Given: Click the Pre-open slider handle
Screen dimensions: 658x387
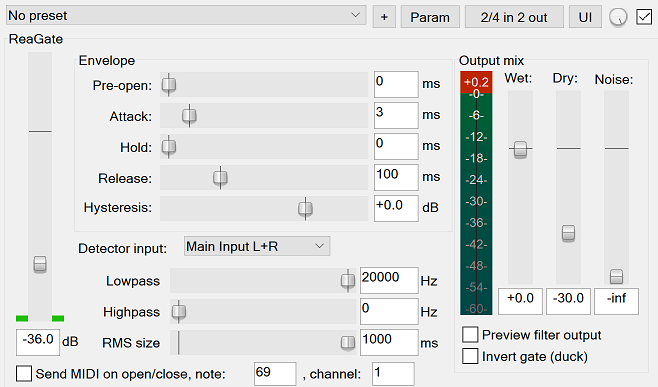Looking at the screenshot, I should click(169, 84).
